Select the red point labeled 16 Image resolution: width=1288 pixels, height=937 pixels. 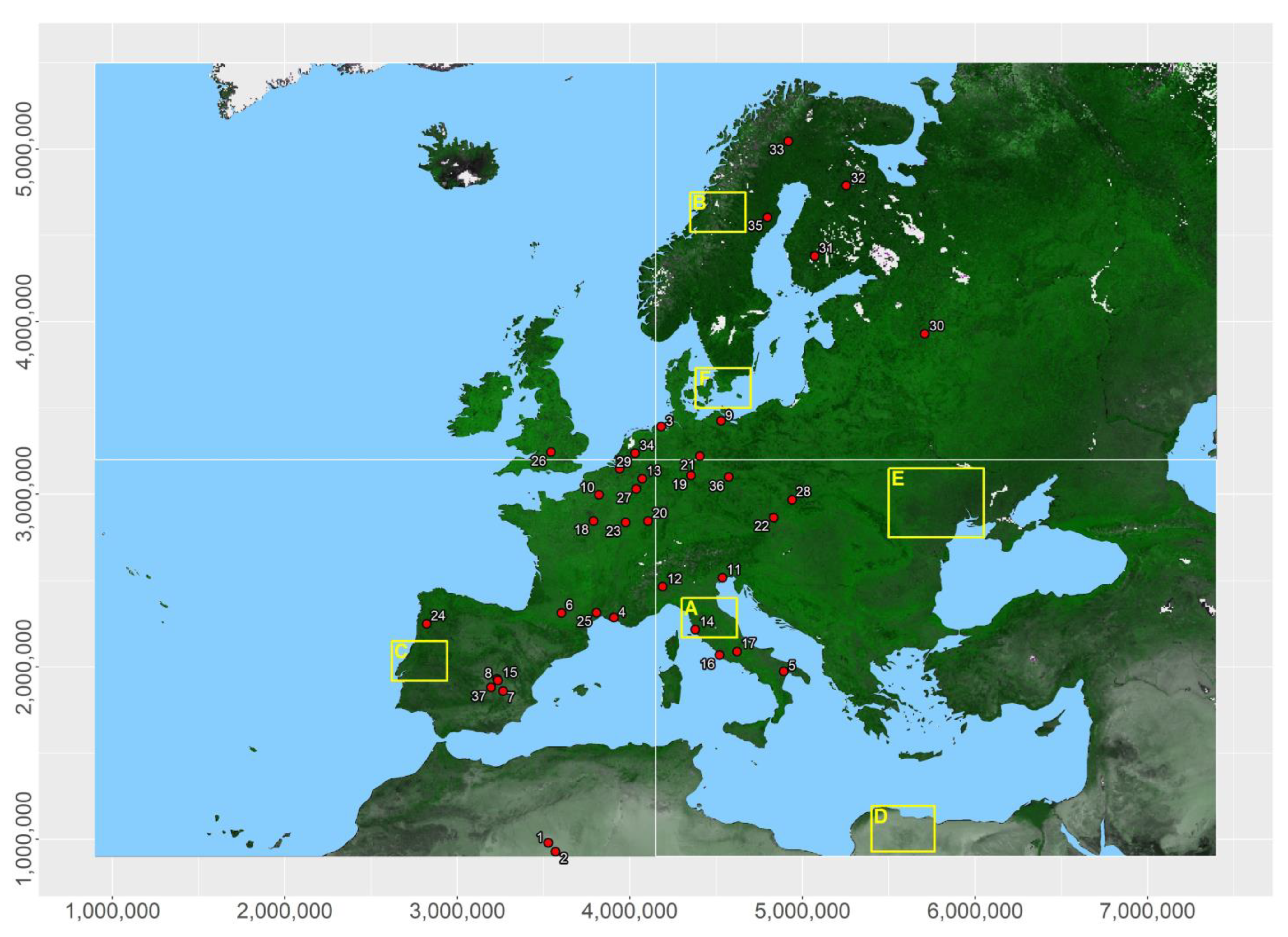(720, 655)
